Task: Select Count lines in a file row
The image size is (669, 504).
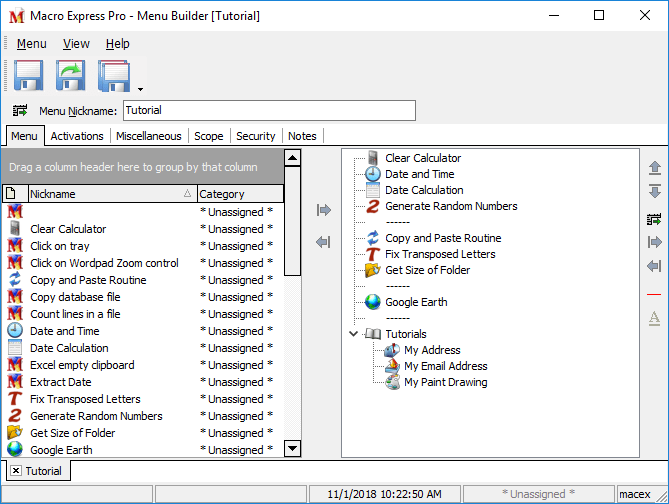Action: click(143, 314)
